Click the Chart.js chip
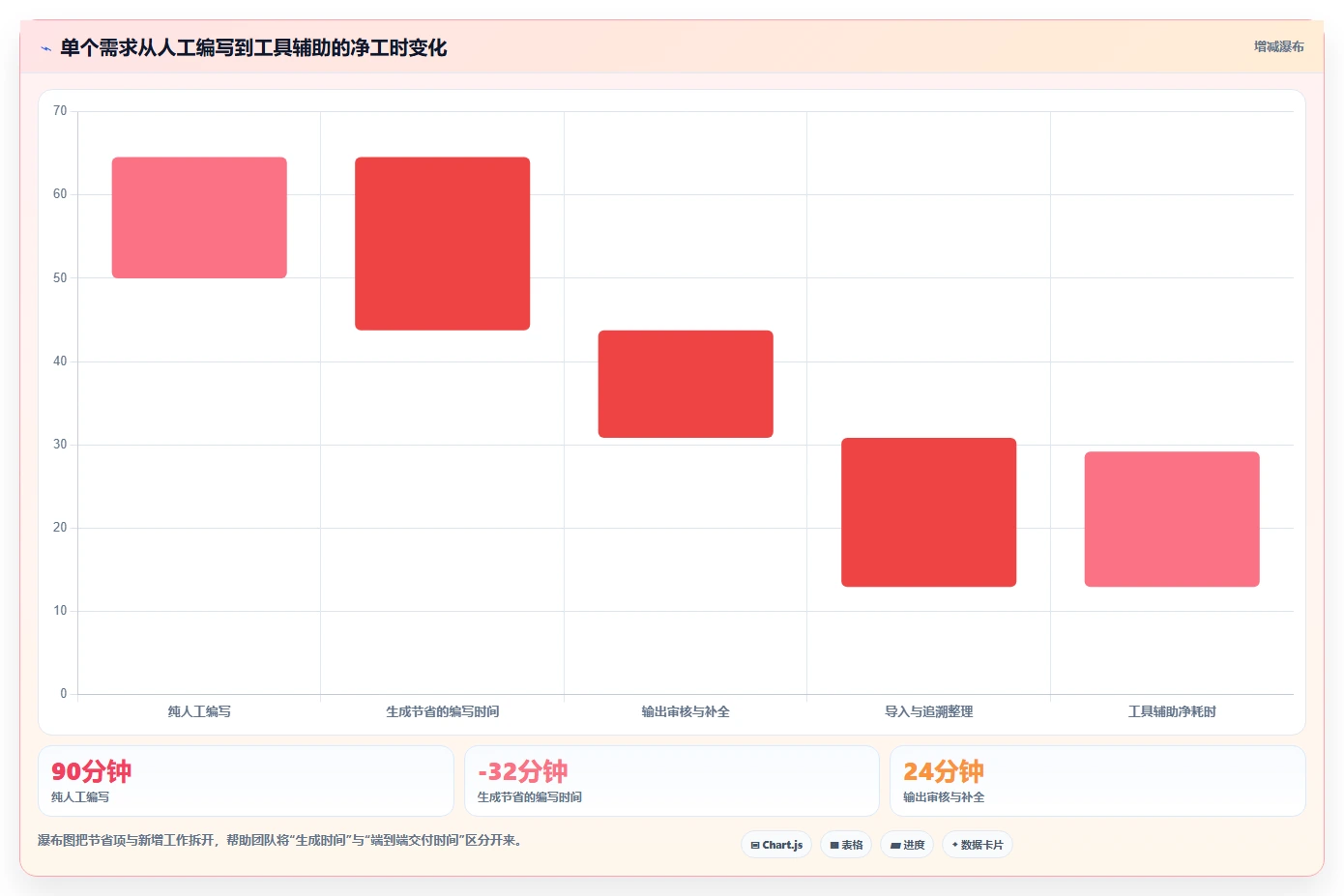 (776, 845)
